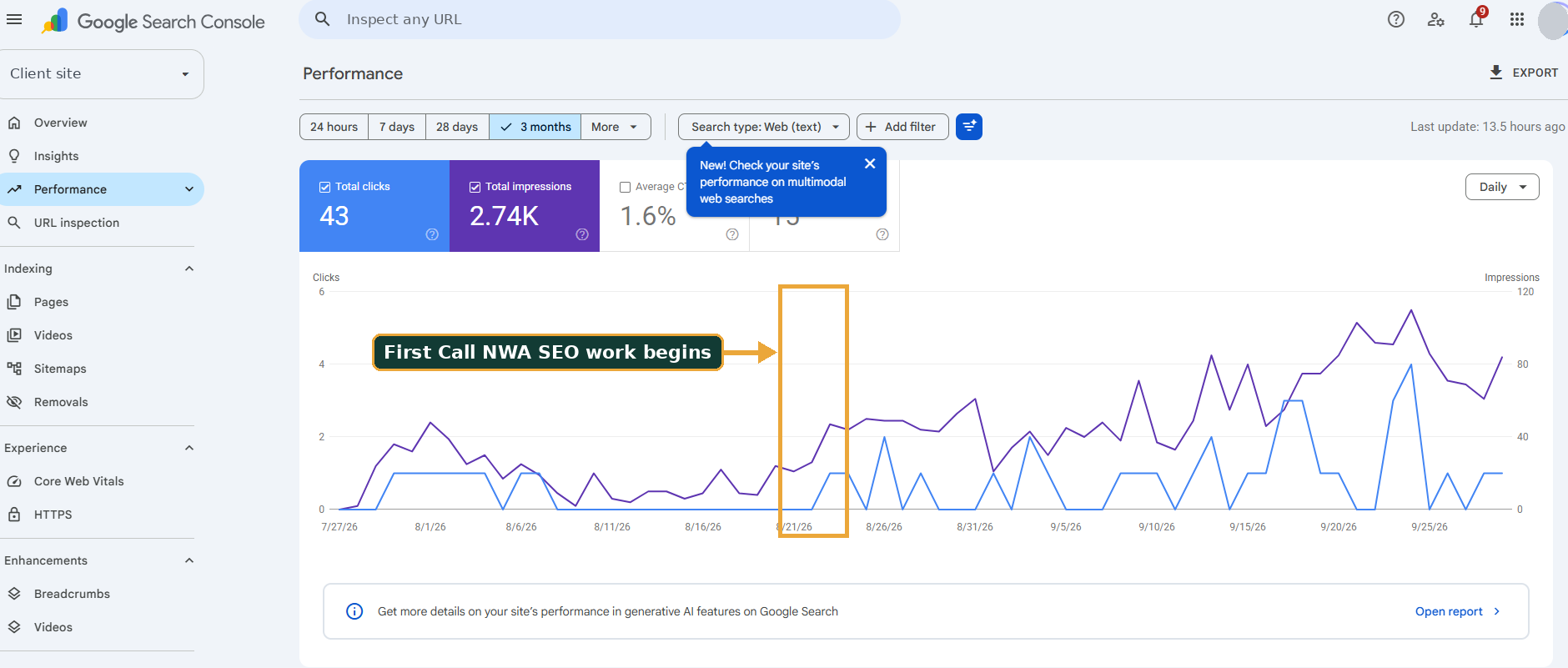Click the Google Search Console logo
Image resolution: width=1568 pixels, height=668 pixels.
(153, 22)
